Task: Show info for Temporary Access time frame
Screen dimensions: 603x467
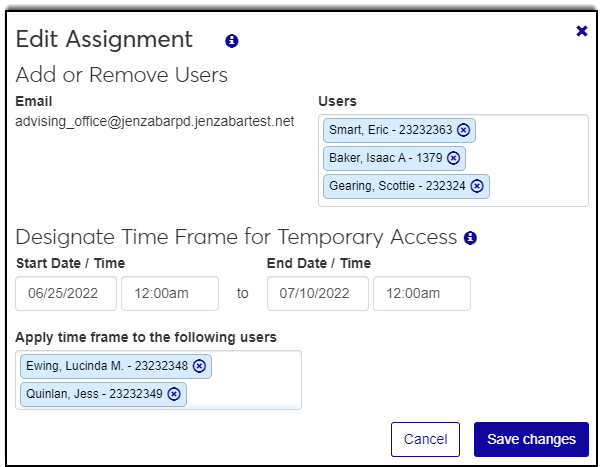Action: (470, 238)
